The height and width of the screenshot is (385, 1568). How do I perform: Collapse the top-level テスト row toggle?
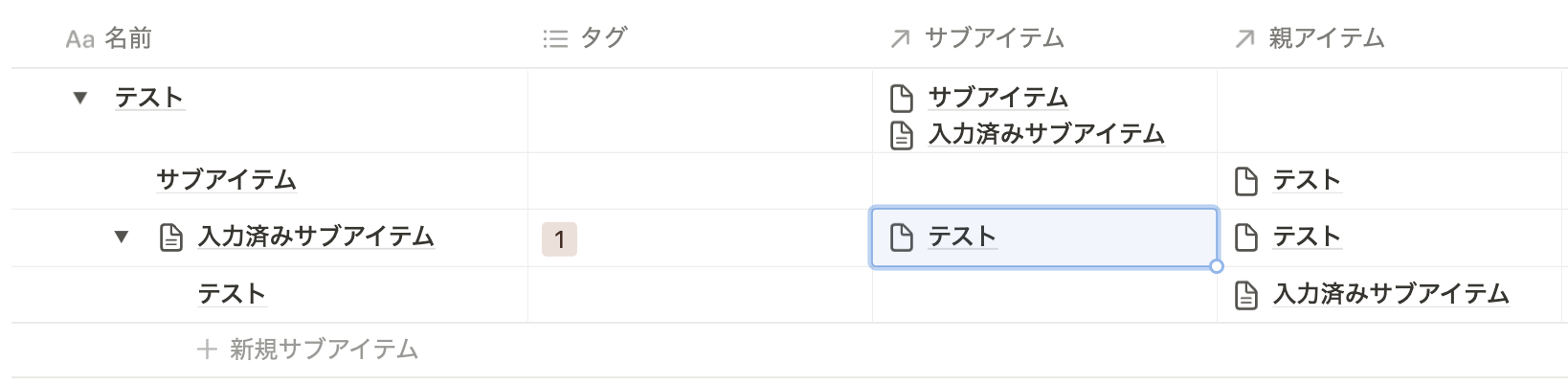click(80, 98)
